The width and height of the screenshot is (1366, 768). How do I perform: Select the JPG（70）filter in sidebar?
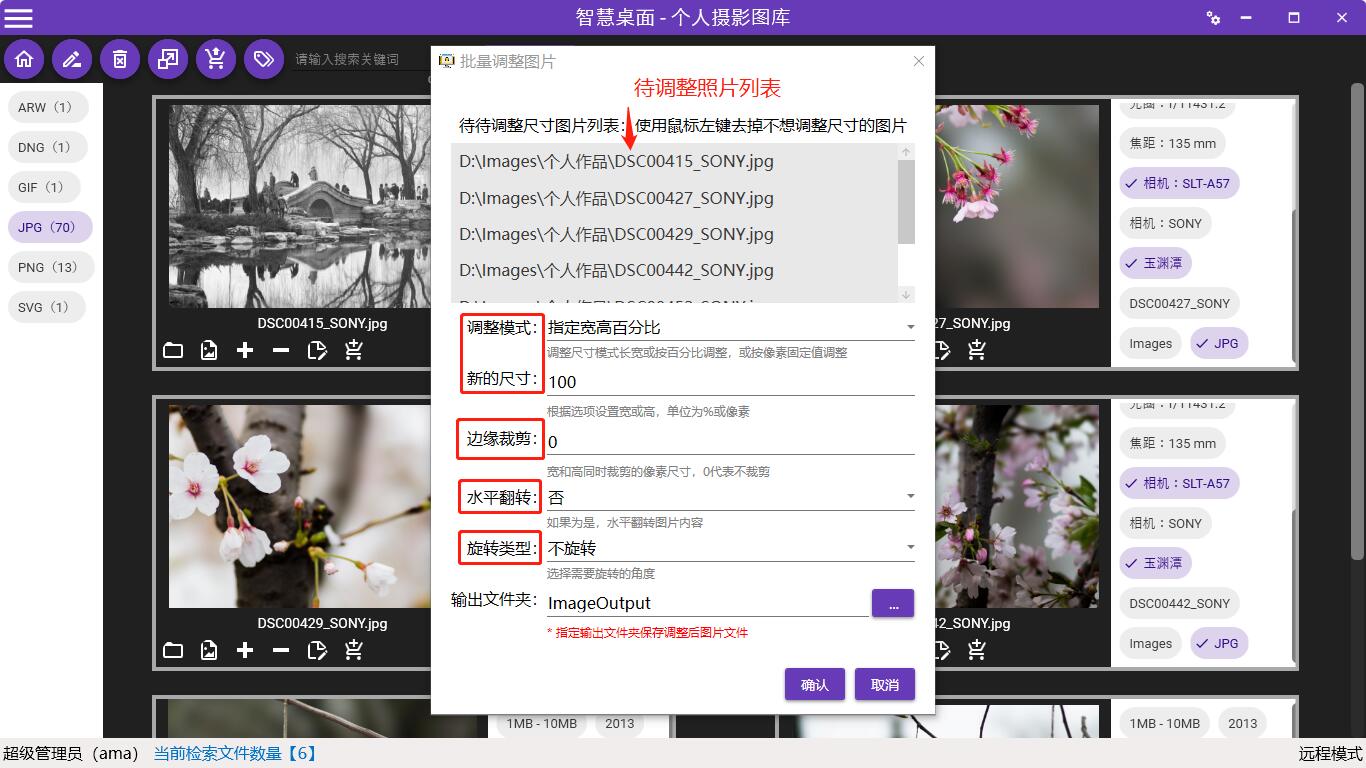click(48, 227)
